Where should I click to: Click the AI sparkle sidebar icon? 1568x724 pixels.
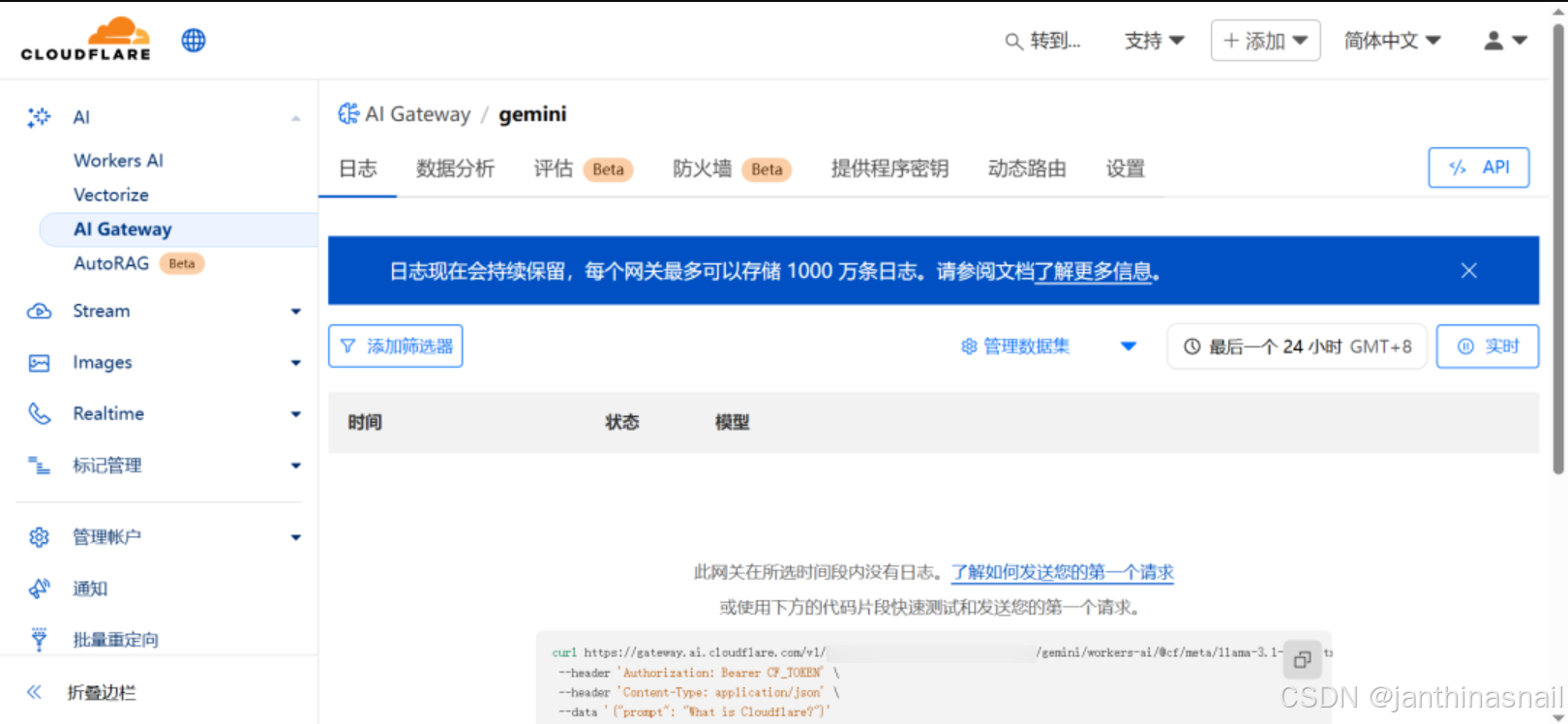pyautogui.click(x=39, y=117)
